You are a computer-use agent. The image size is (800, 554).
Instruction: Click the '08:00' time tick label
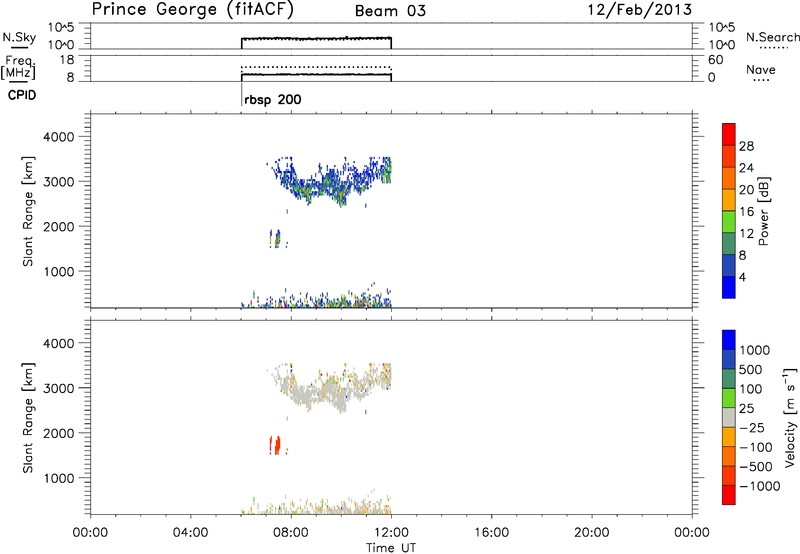click(x=291, y=533)
